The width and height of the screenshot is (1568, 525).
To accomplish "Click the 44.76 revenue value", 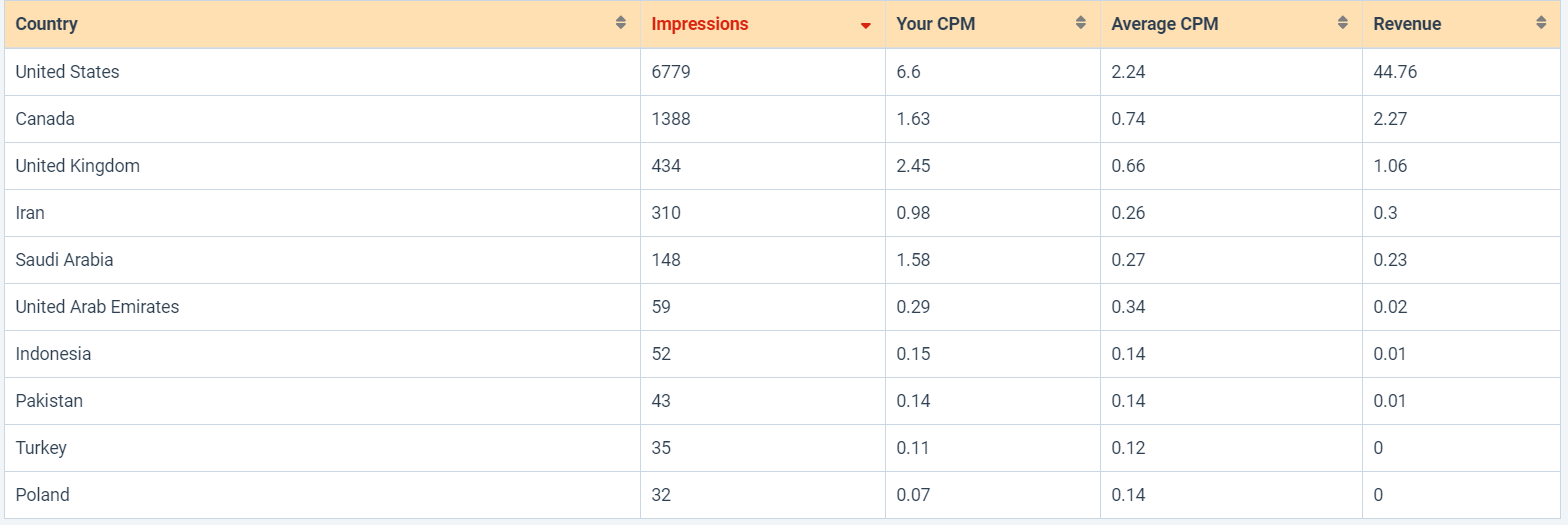I will (x=1395, y=72).
